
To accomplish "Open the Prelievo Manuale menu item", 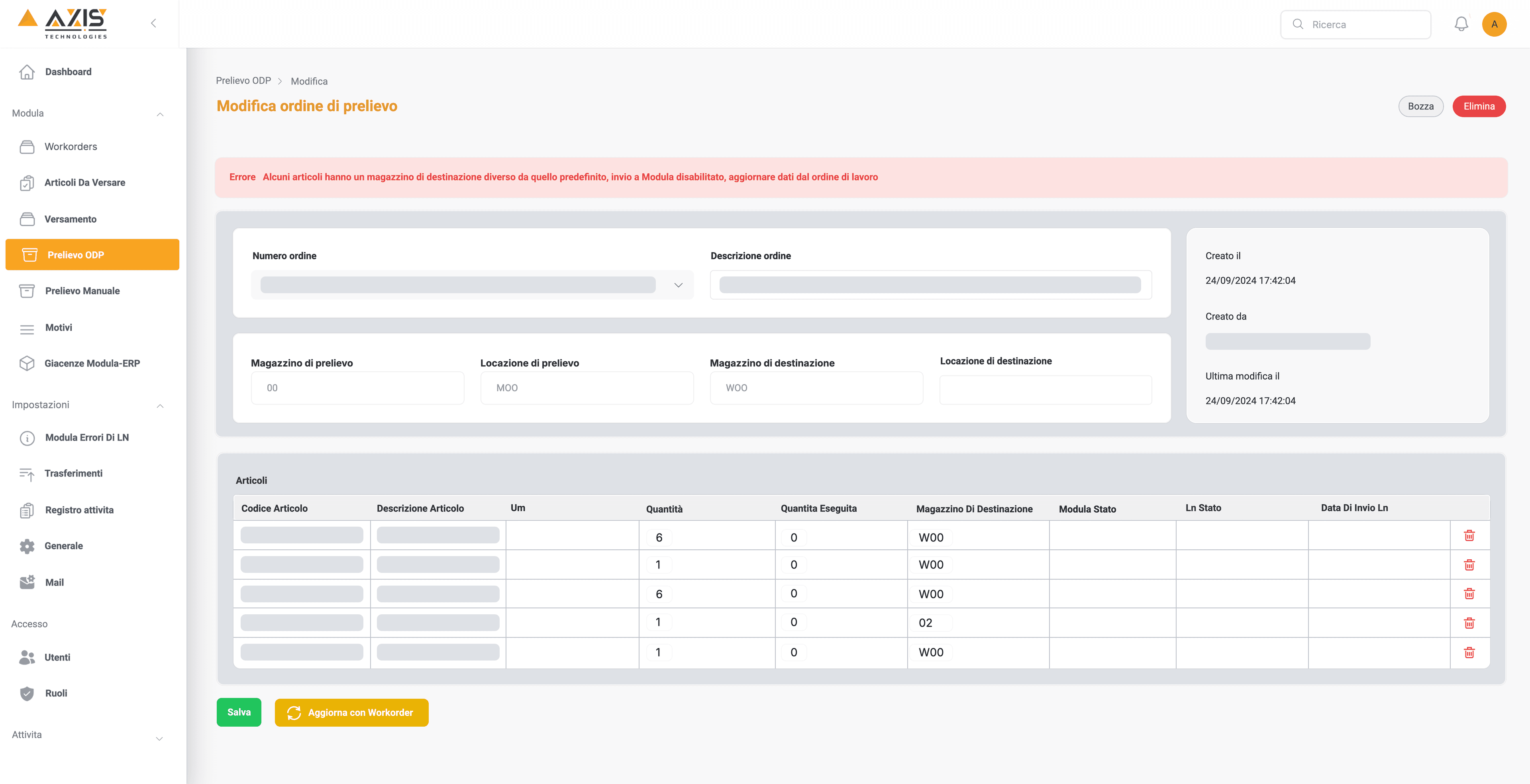I will click(82, 291).
